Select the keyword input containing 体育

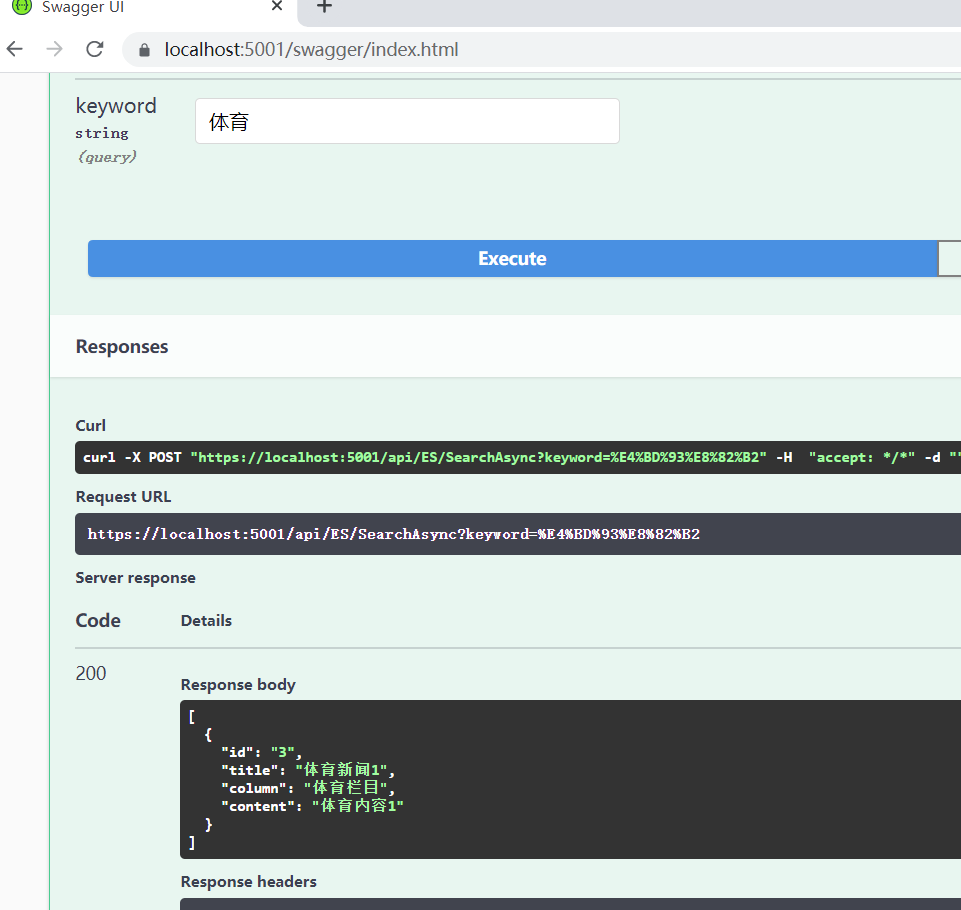(x=406, y=119)
